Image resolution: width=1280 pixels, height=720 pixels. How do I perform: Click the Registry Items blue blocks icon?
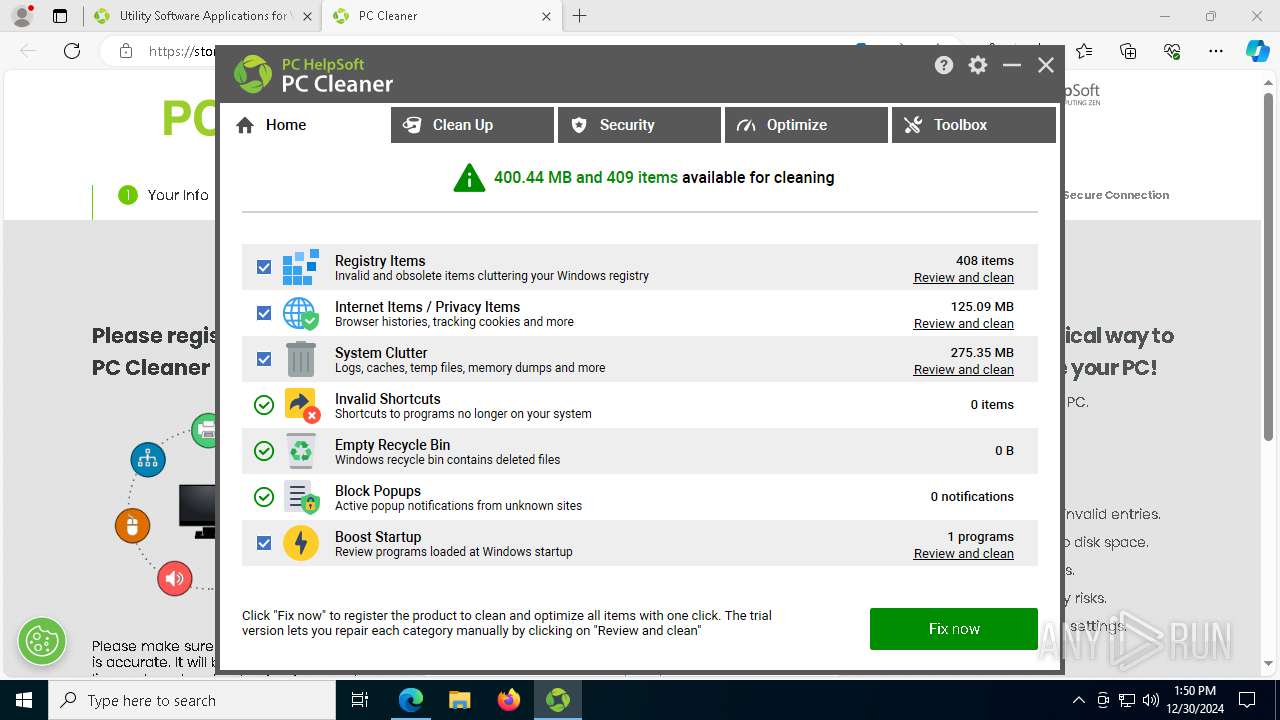[x=301, y=267]
